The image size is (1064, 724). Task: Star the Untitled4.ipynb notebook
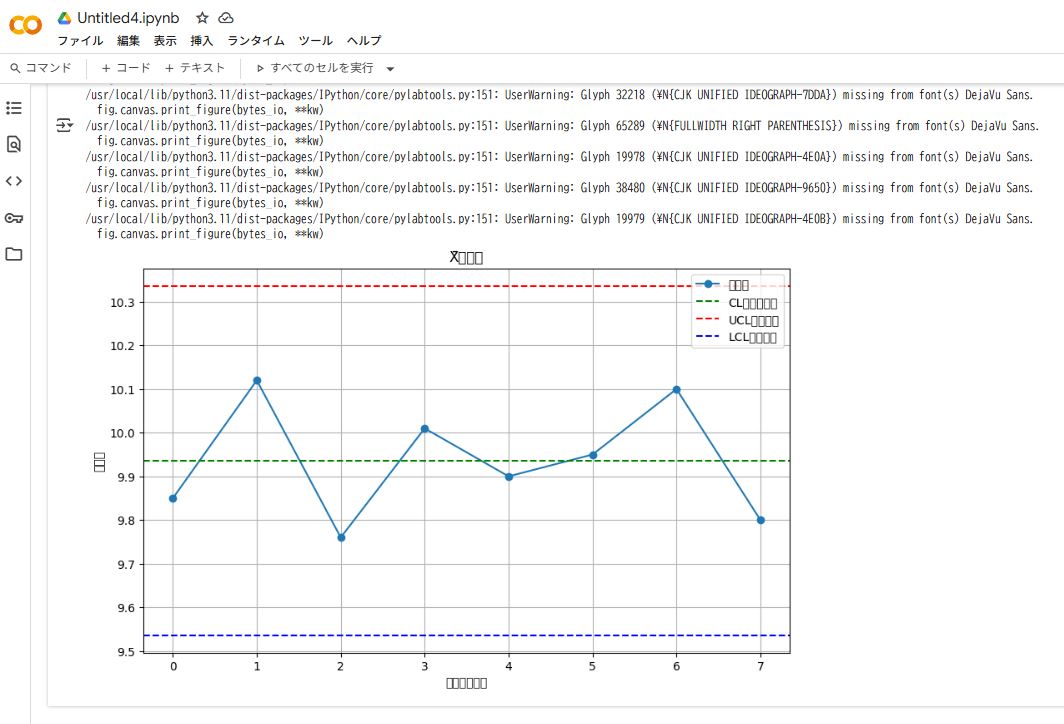(x=202, y=18)
